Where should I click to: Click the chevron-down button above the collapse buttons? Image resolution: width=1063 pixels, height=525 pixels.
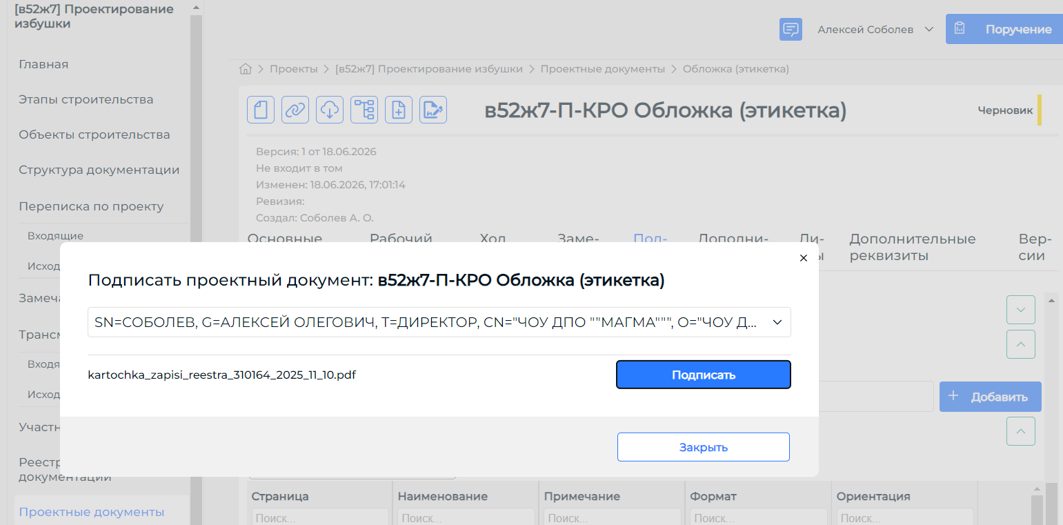point(1021,310)
